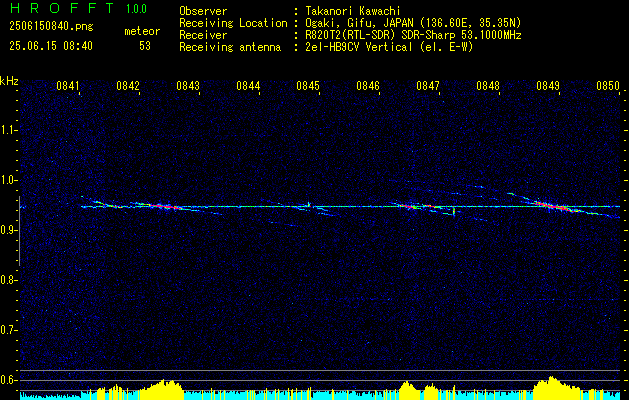Viewport: 629px width, 400px height.
Task: Click the HROFFT title text
Action: coord(62,8)
